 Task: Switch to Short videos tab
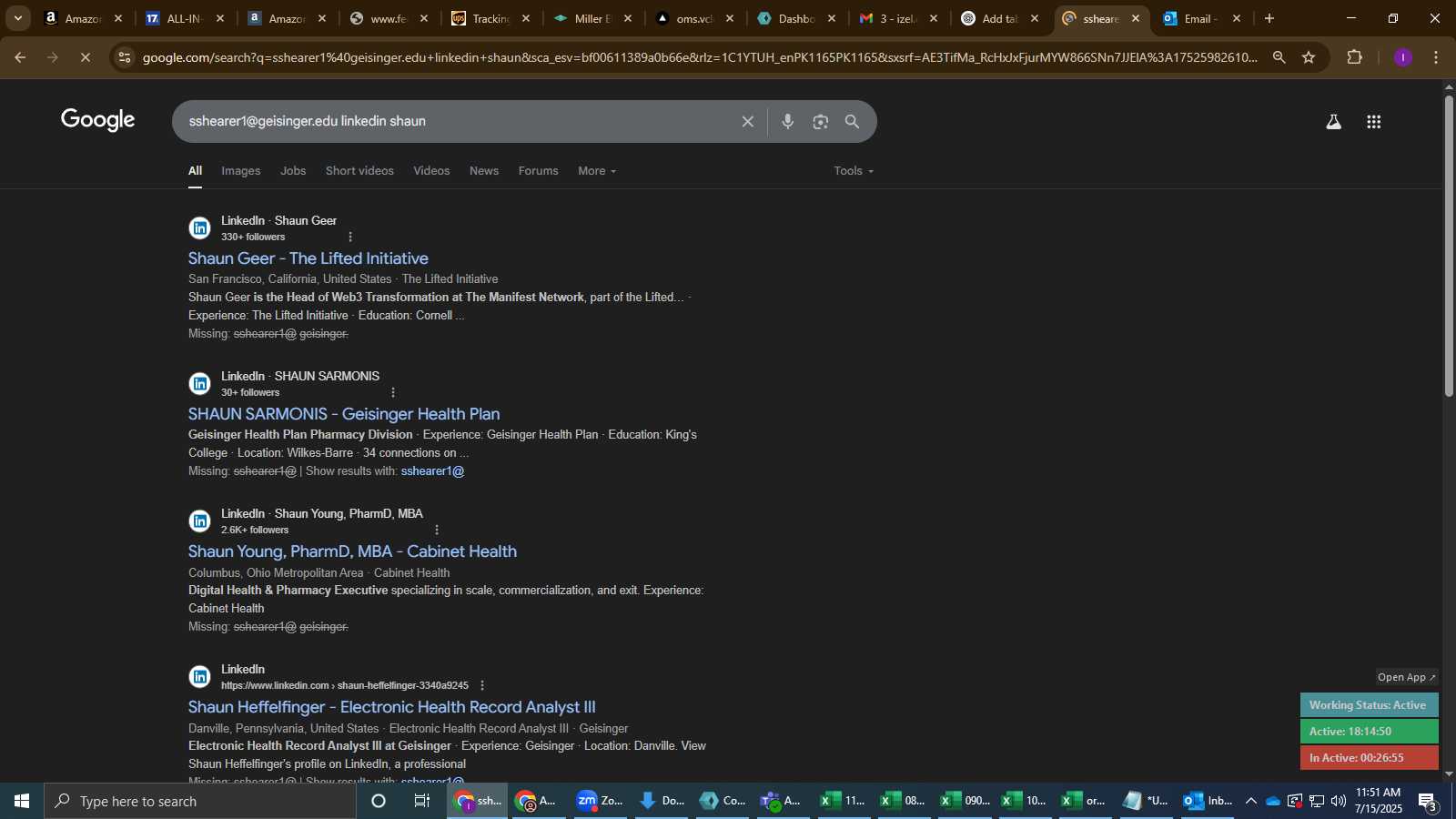[359, 171]
